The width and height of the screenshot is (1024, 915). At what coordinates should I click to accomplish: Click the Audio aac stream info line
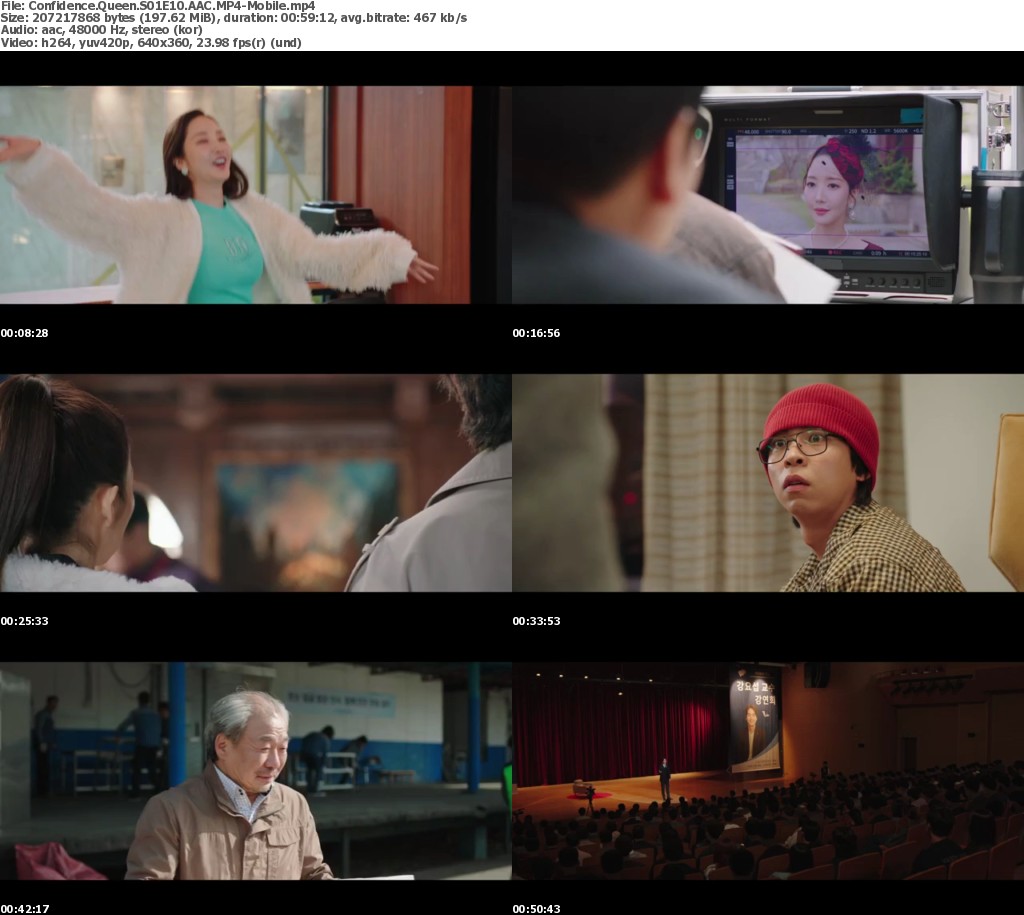click(100, 30)
